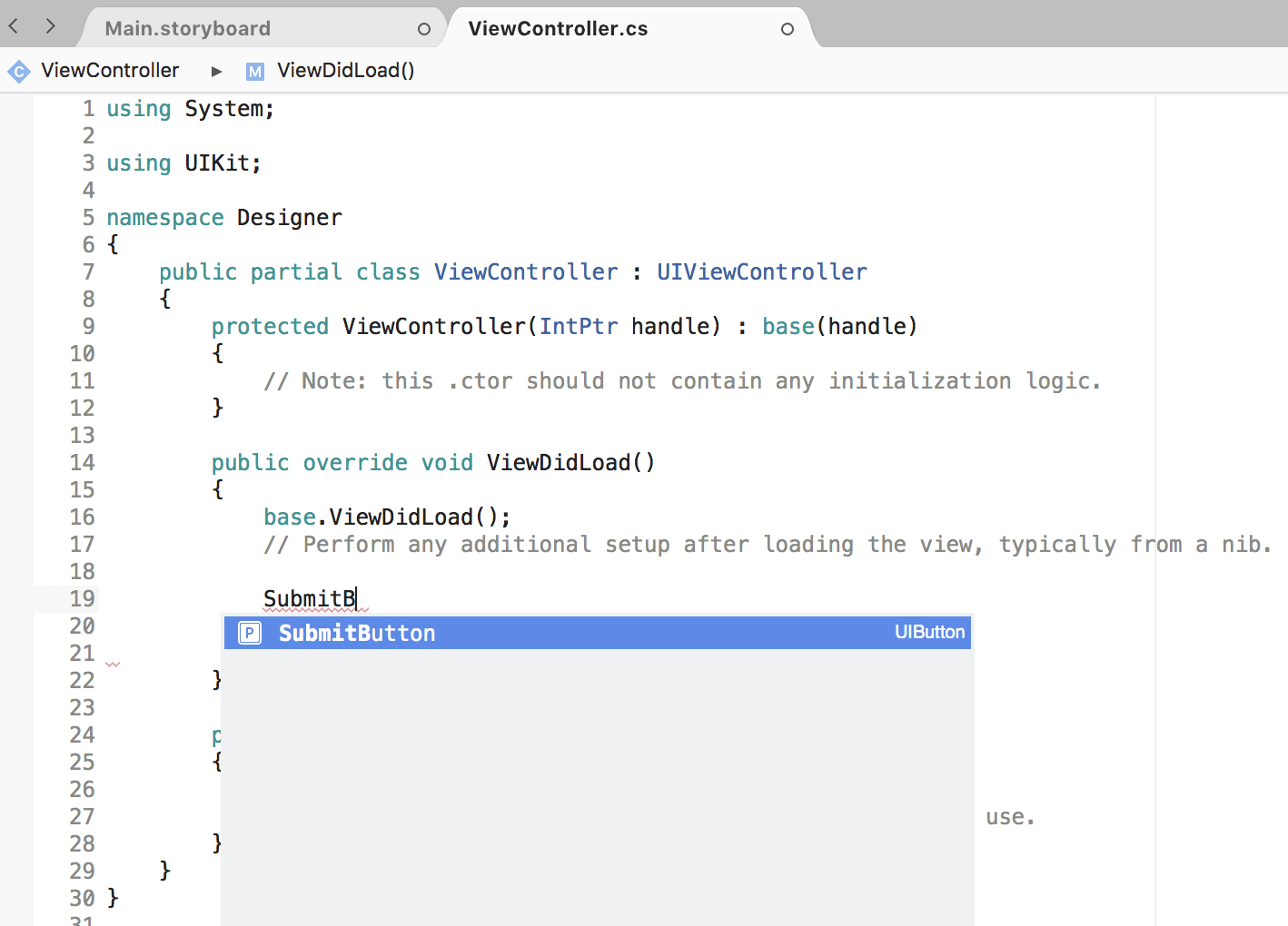Go forward with the right navigation arrow
The image size is (1288, 926).
(51, 26)
